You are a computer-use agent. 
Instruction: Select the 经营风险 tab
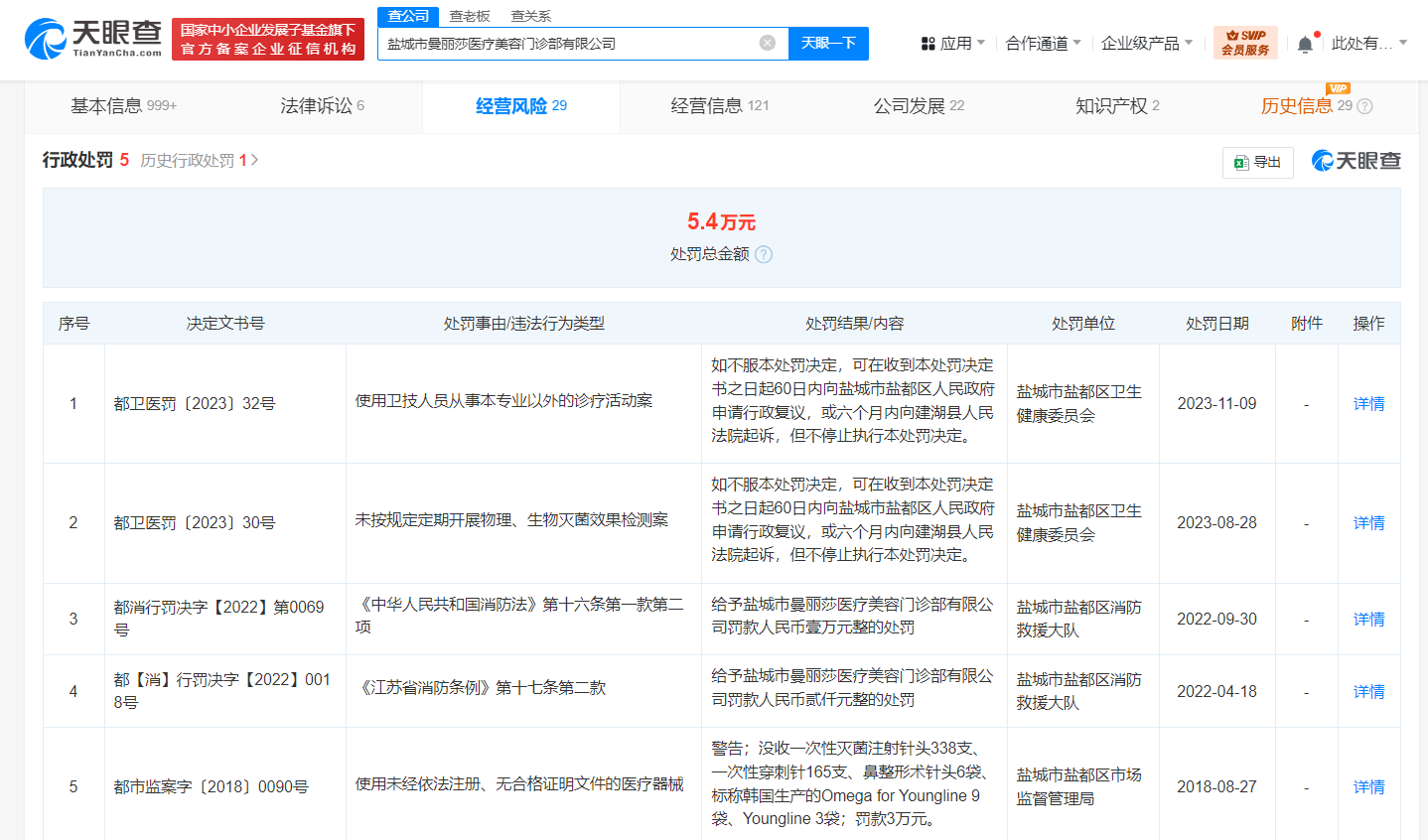[x=521, y=106]
